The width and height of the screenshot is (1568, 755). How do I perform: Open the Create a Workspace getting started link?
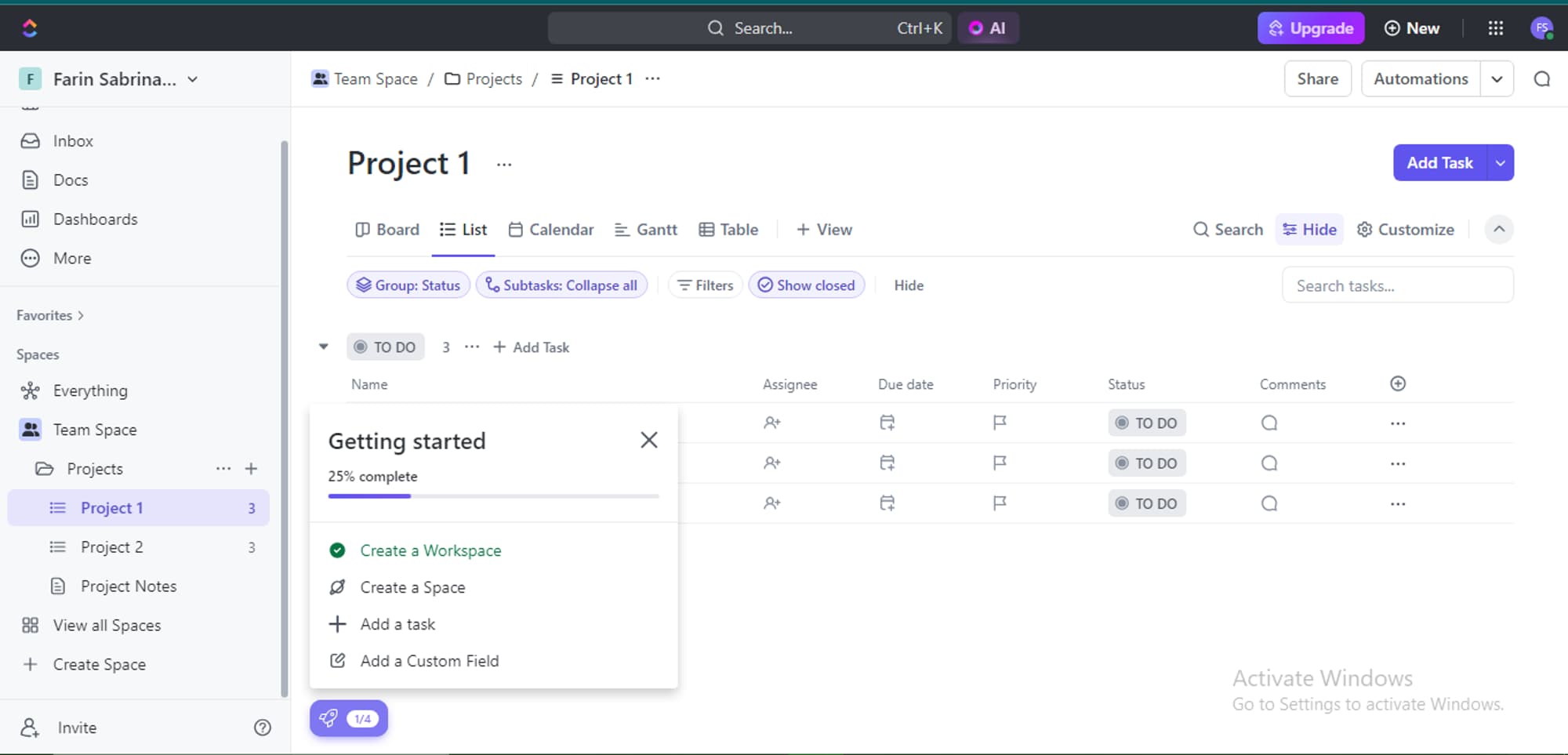[x=430, y=550]
